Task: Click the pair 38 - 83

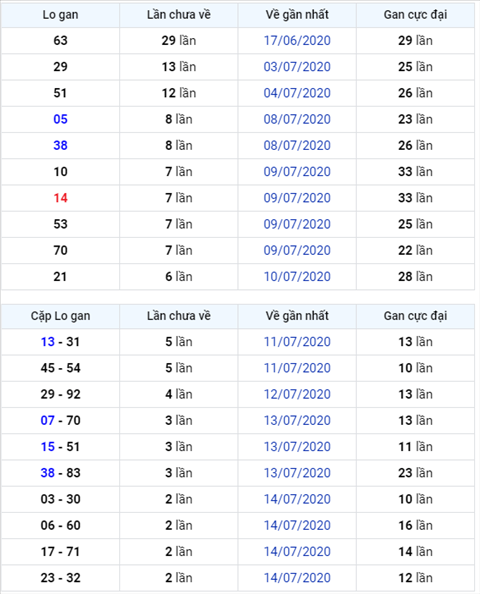Action: [60, 473]
